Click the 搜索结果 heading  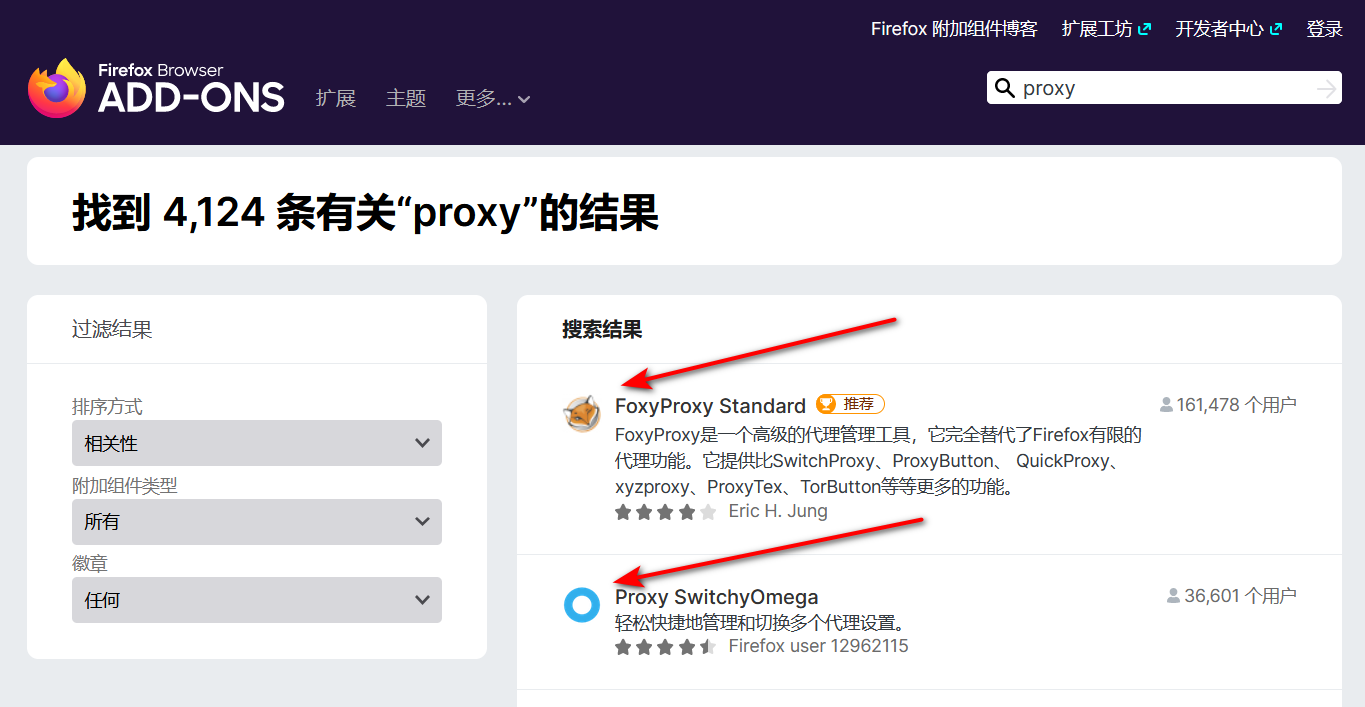pos(602,329)
